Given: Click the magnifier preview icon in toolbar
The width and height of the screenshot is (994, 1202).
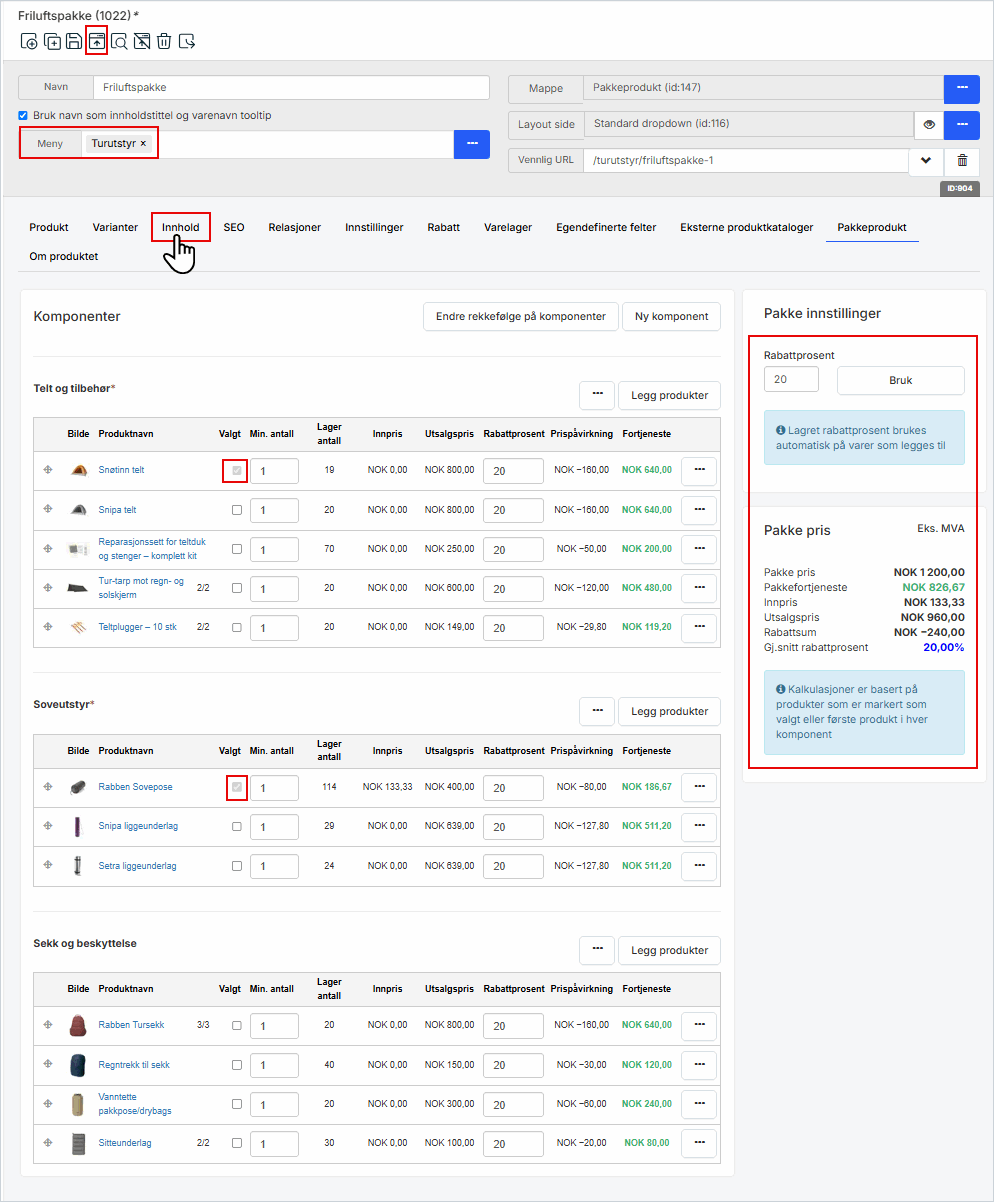Looking at the screenshot, I should pyautogui.click(x=119, y=41).
